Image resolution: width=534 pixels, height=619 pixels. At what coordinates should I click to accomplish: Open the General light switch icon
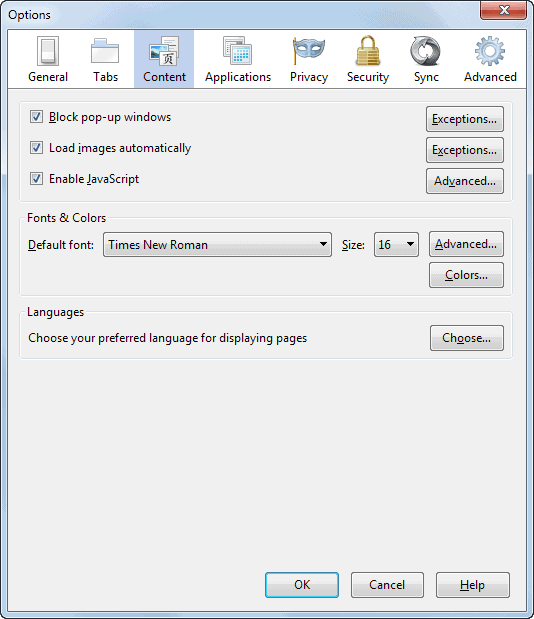coord(48,51)
